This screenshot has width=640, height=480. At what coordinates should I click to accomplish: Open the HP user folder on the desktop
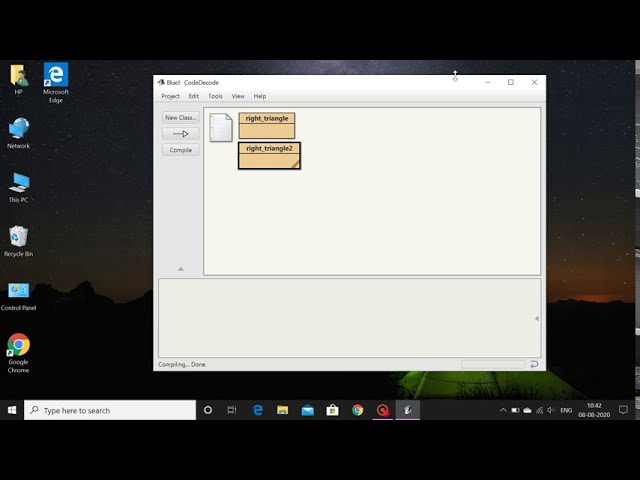pyautogui.click(x=18, y=80)
